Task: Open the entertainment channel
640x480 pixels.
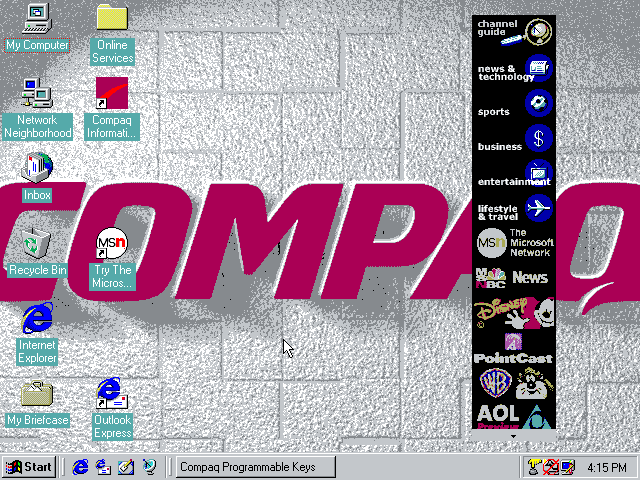Action: (514, 174)
